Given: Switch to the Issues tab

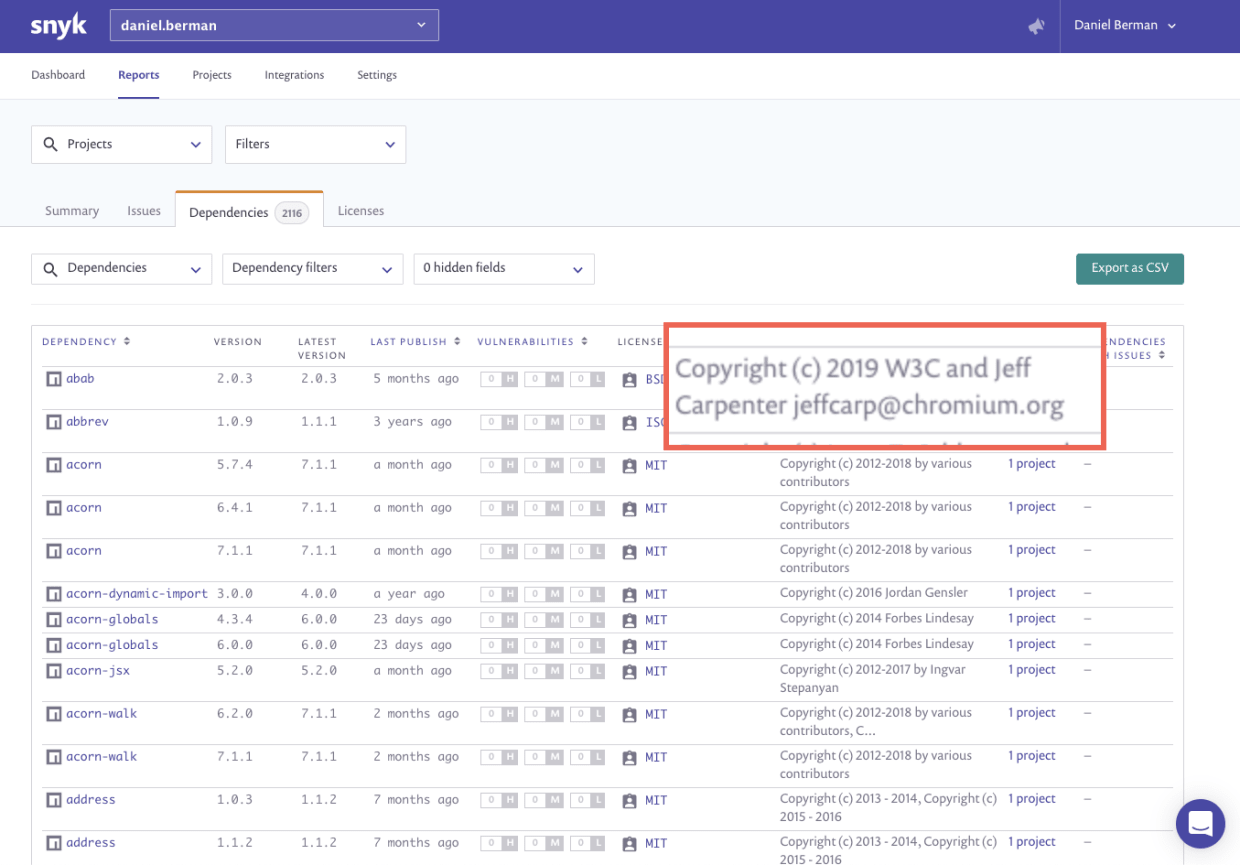Looking at the screenshot, I should [144, 211].
